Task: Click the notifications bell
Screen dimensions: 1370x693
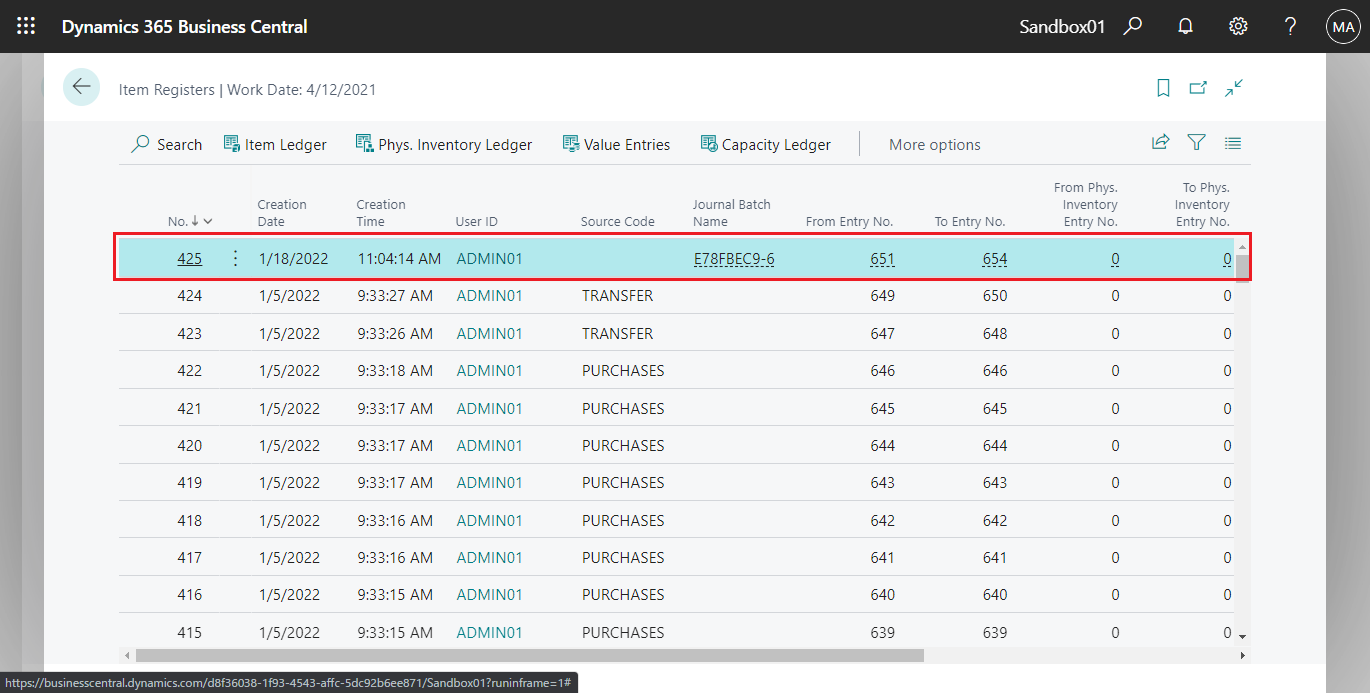Action: pos(1185,26)
